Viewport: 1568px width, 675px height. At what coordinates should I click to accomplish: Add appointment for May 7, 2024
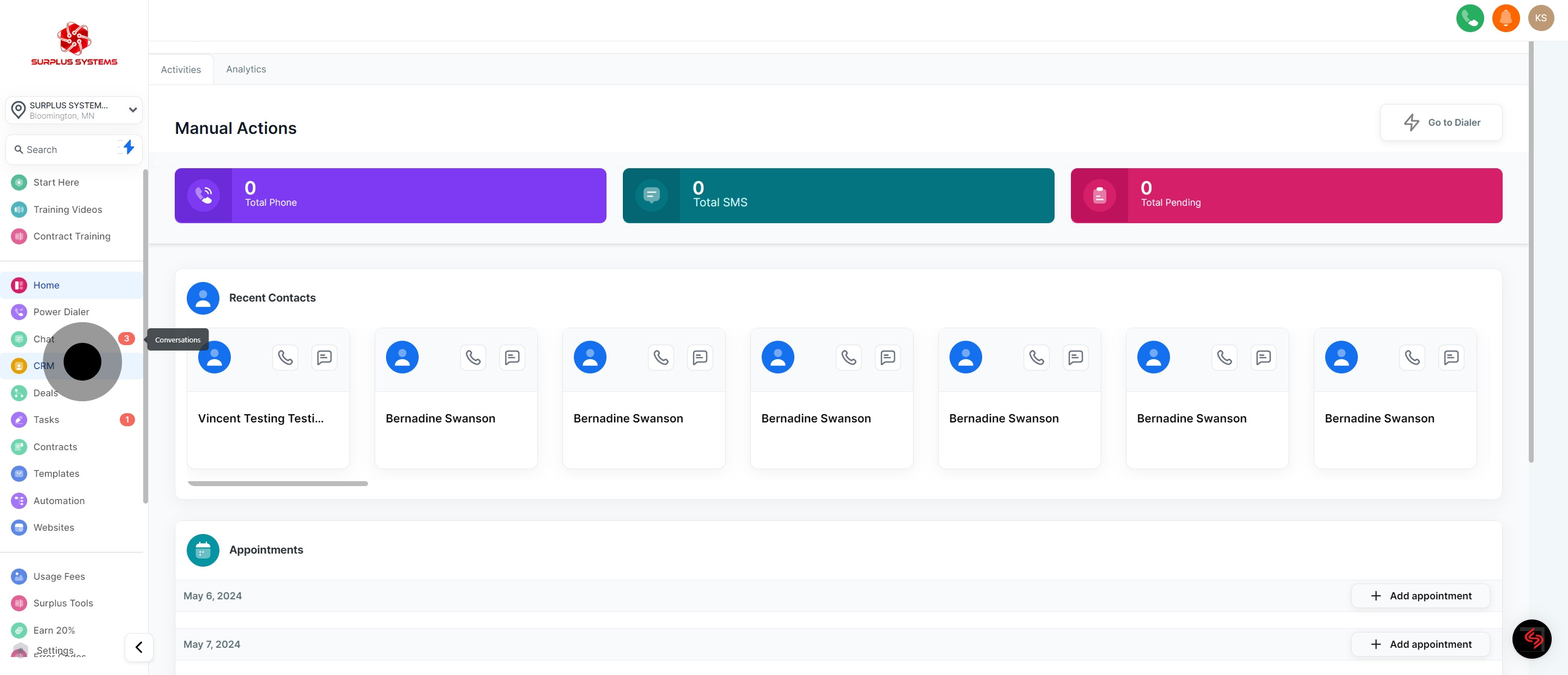(x=1420, y=644)
